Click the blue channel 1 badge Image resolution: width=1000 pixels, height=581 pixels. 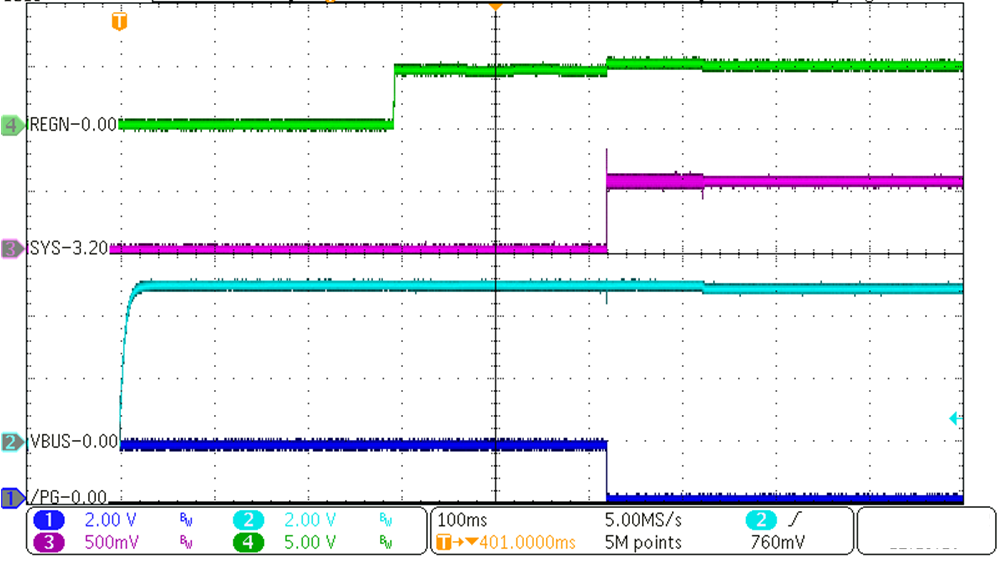coord(50,520)
